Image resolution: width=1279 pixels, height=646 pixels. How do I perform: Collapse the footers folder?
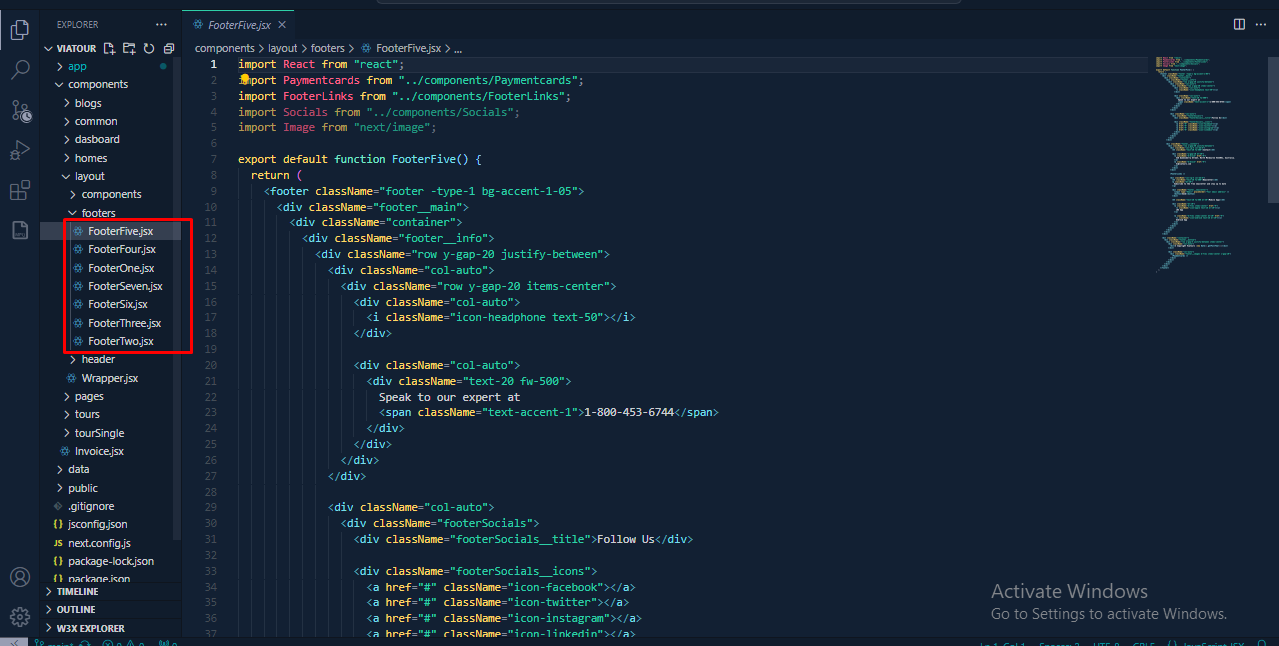pyautogui.click(x=98, y=213)
